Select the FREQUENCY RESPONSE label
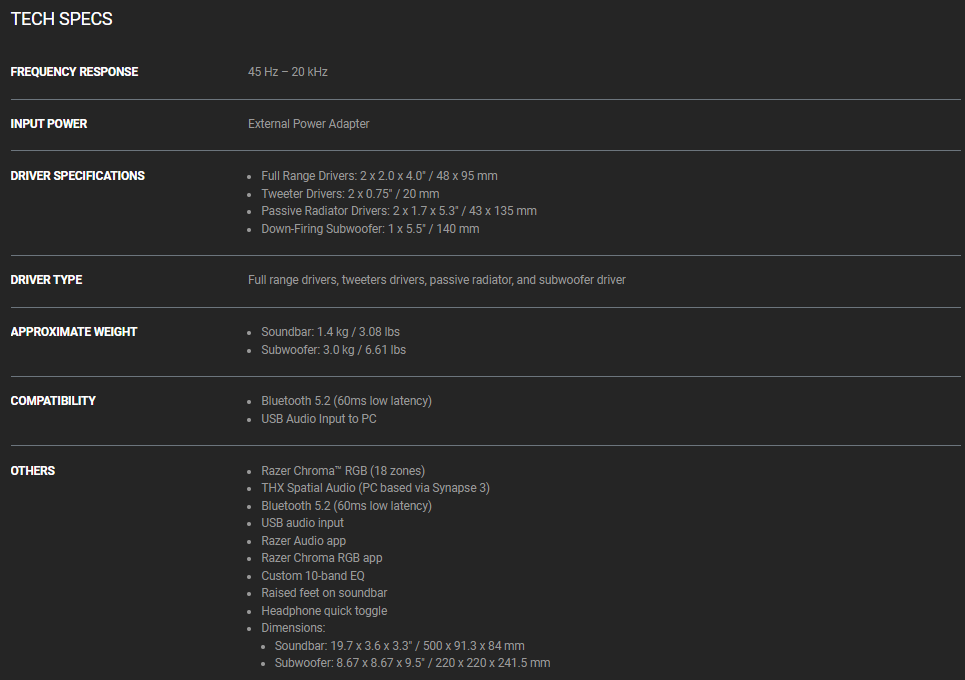Viewport: 965px width, 680px height. (74, 72)
